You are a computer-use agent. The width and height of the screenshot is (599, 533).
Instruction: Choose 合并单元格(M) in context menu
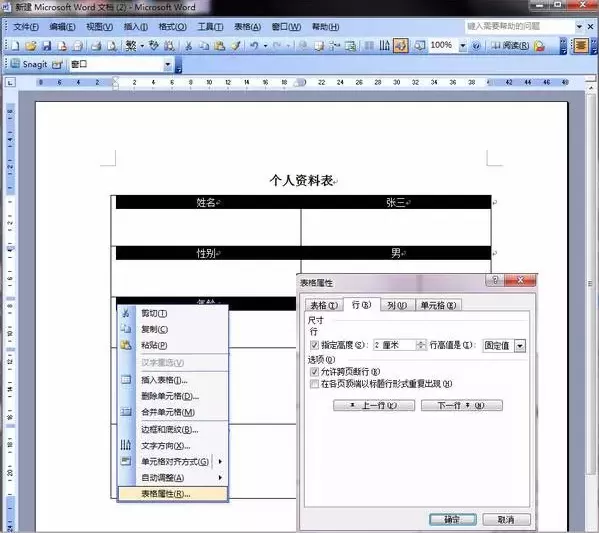pos(173,412)
